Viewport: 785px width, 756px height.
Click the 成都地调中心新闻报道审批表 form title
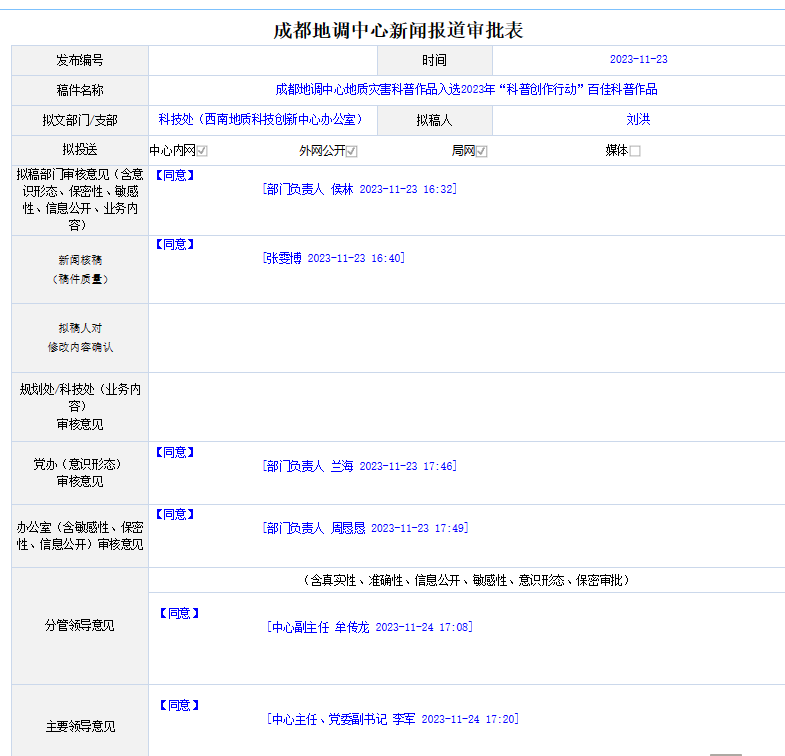pyautogui.click(x=398, y=30)
